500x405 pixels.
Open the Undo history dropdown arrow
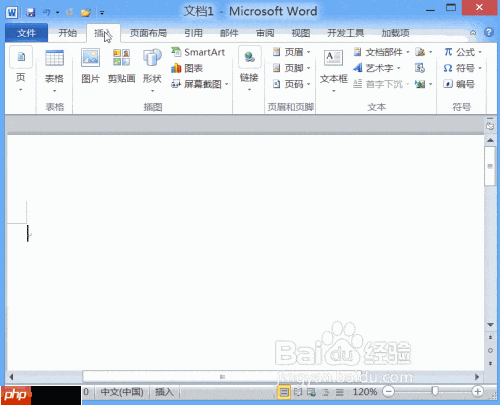click(57, 13)
